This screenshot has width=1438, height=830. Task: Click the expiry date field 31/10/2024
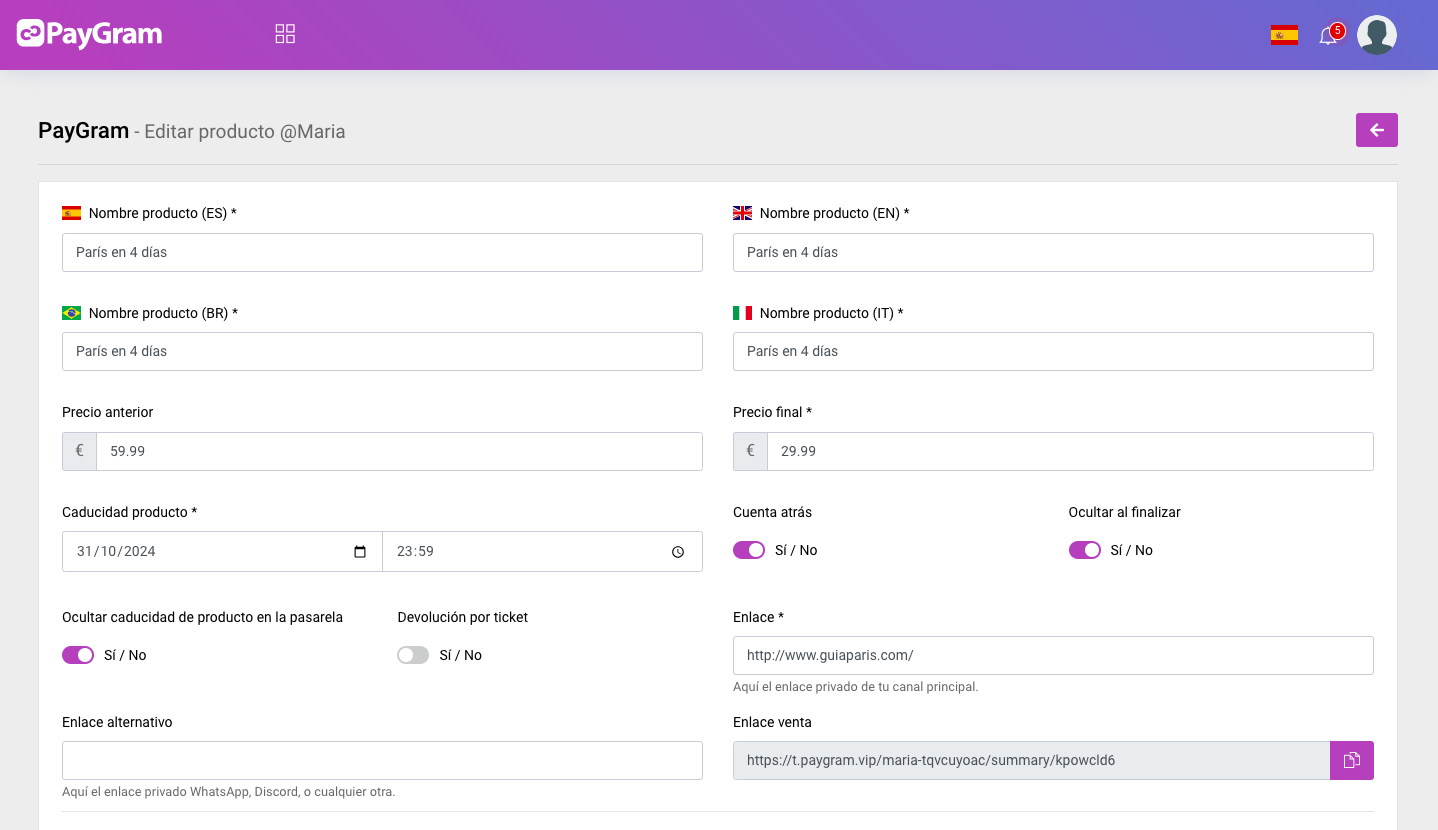(222, 551)
